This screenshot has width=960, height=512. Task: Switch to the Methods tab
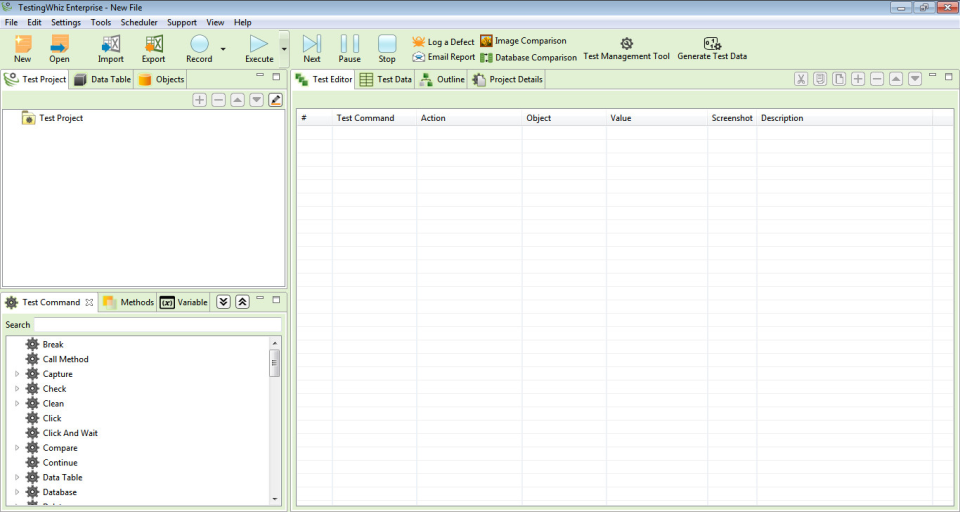click(128, 303)
